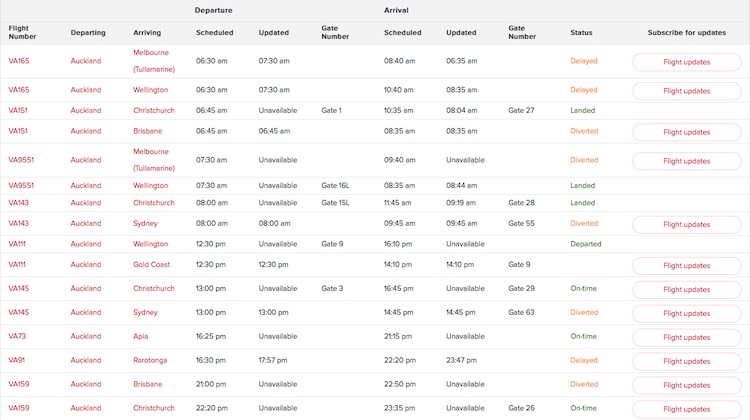750x420 pixels.
Task: Click Christchurch destination in VA151 row
Action: [154, 110]
